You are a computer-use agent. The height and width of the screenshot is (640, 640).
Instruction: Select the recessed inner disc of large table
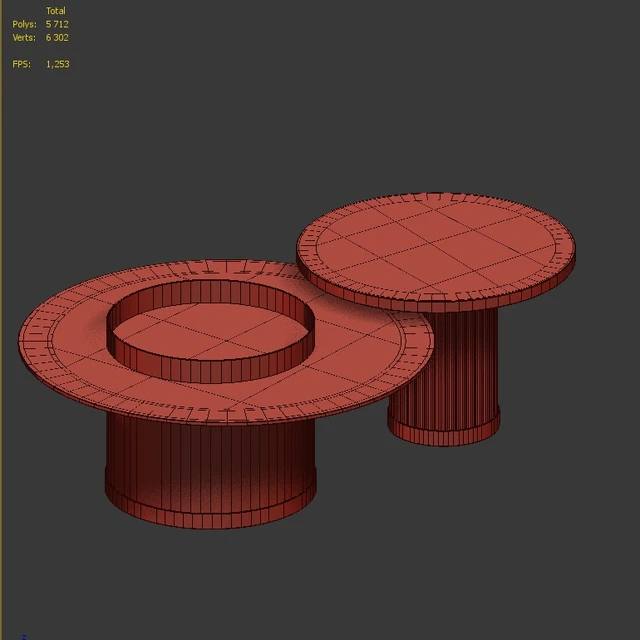(212, 333)
